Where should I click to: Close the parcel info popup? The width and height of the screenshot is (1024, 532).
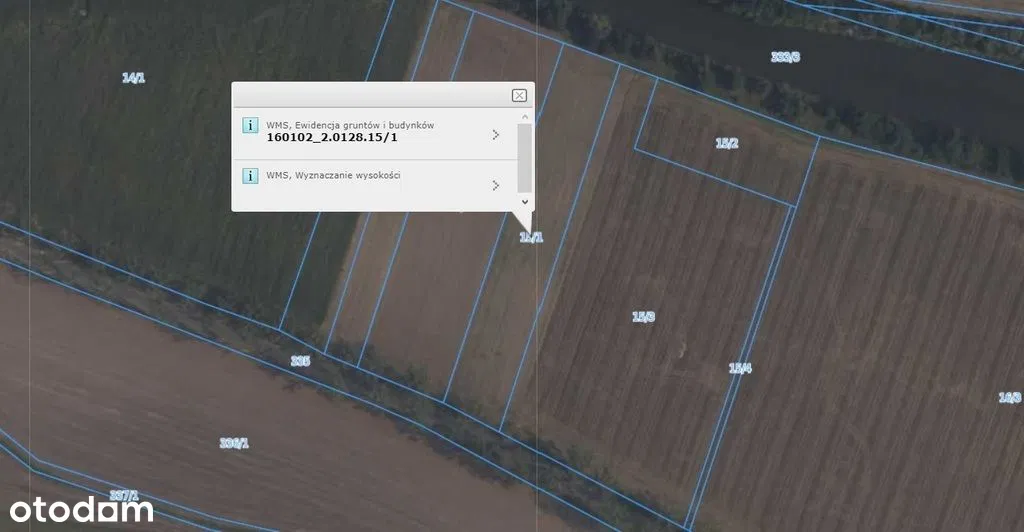(519, 95)
